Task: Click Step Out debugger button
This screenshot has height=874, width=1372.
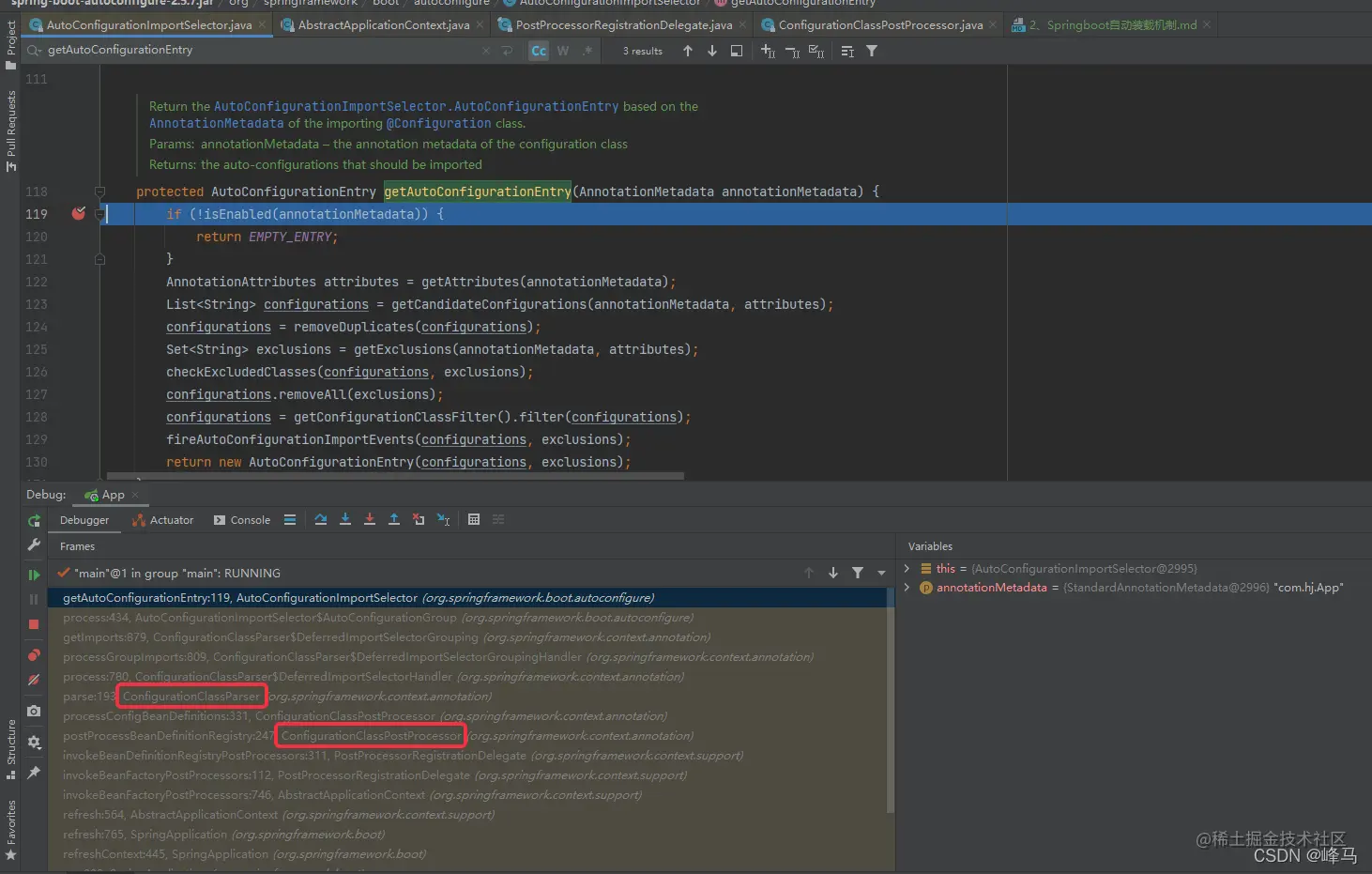Action: tap(394, 519)
